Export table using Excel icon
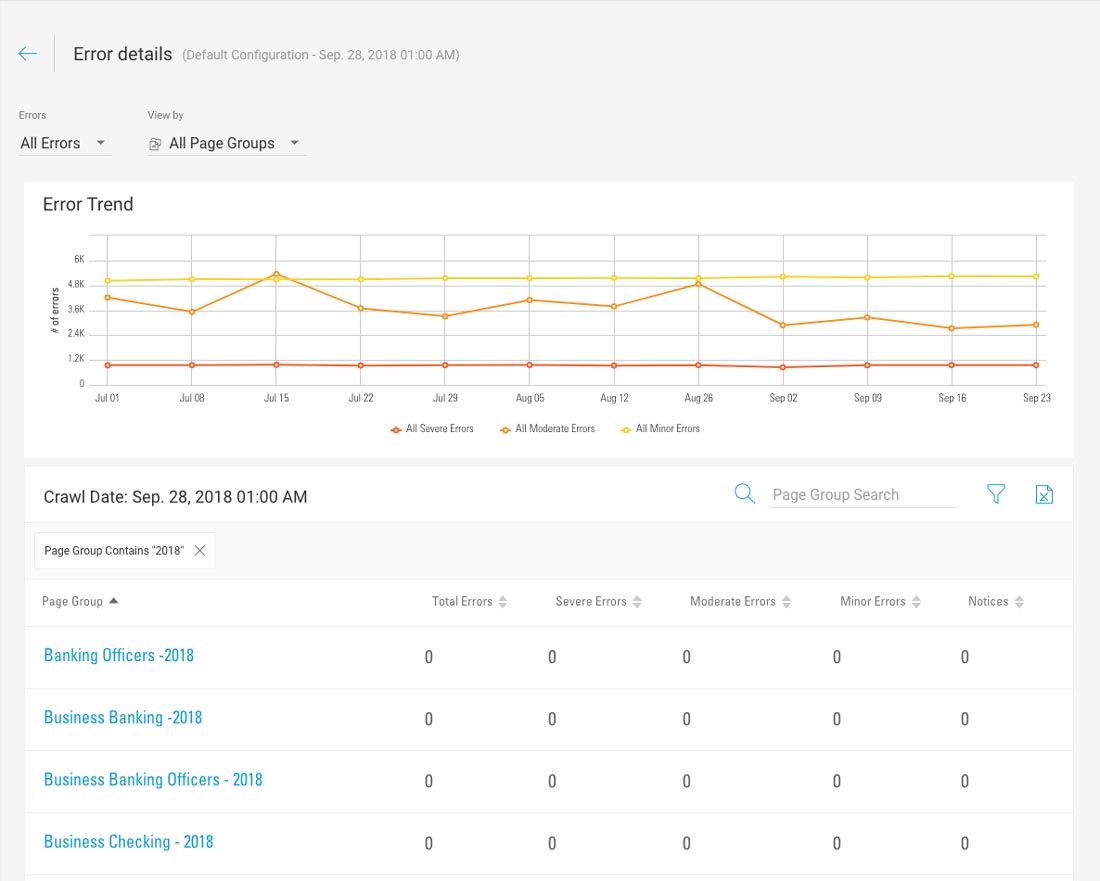 coord(1044,494)
